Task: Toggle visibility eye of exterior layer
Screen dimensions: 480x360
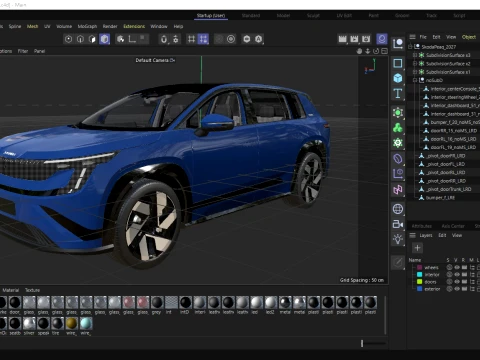Action: click(457, 289)
